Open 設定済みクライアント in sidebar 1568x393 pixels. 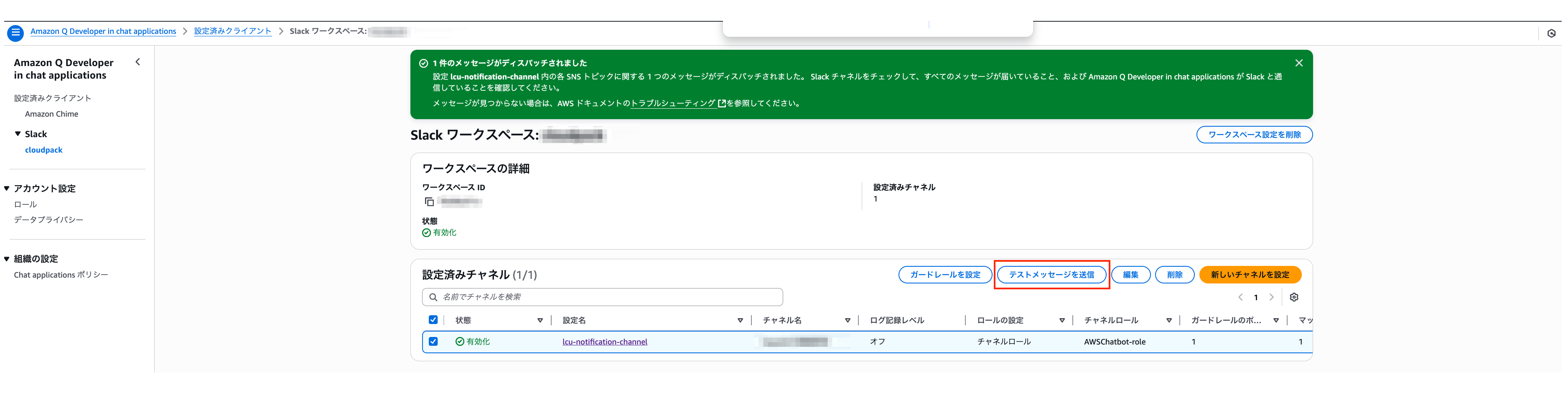[52, 98]
